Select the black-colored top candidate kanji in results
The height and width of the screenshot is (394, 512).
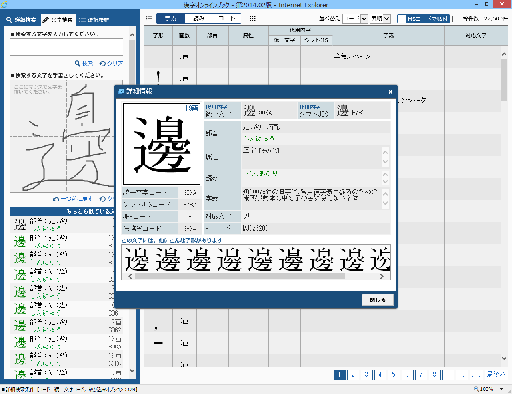click(20, 225)
